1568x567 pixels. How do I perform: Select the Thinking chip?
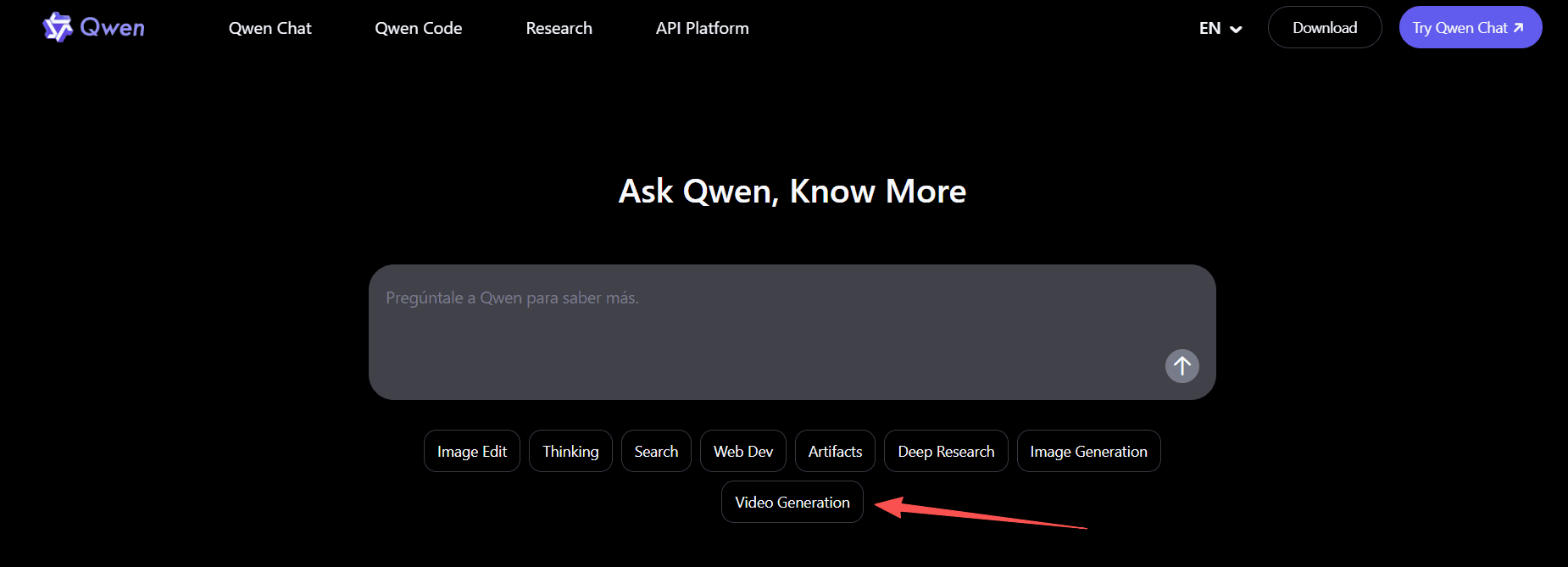point(570,451)
